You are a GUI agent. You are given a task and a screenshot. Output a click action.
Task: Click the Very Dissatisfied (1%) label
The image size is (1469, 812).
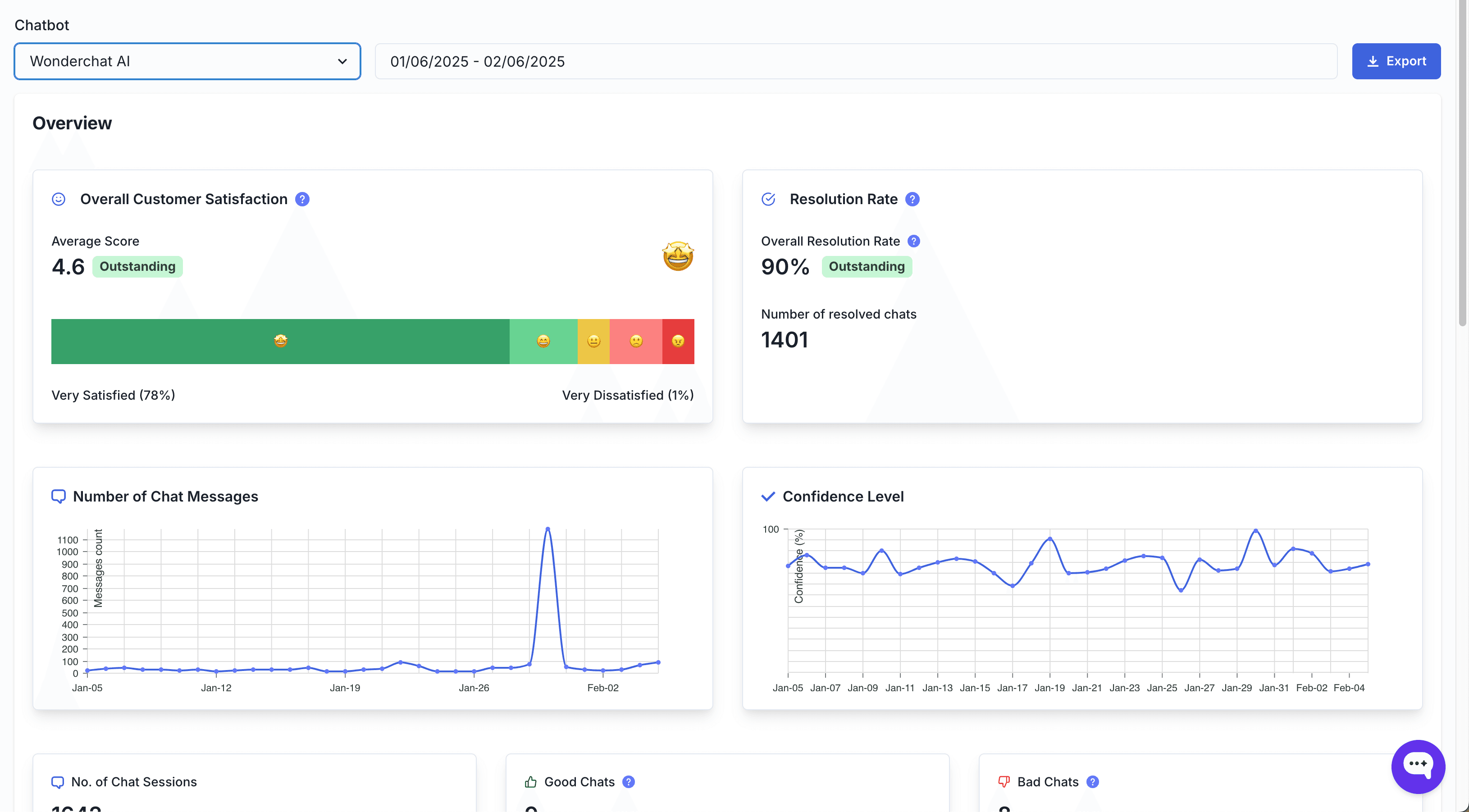pyautogui.click(x=628, y=395)
